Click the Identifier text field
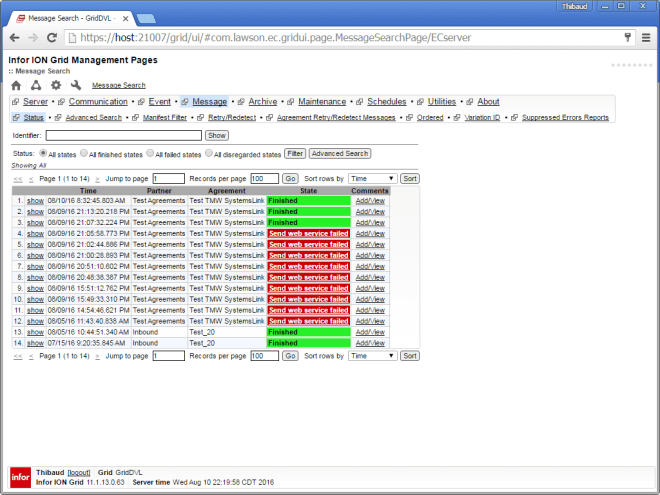Viewport: 660px width, 495px height. click(123, 135)
